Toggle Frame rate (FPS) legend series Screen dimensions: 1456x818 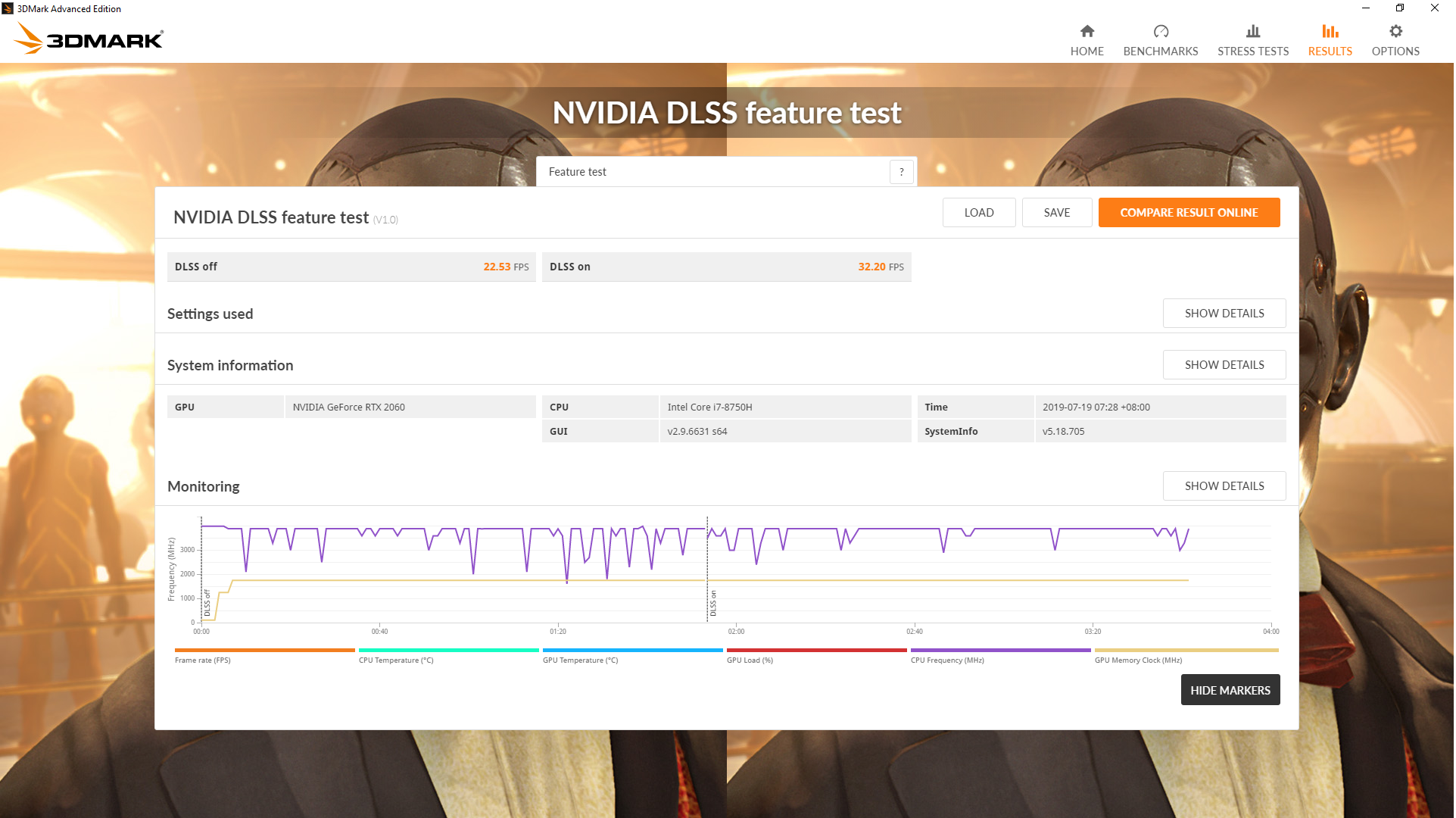(203, 660)
